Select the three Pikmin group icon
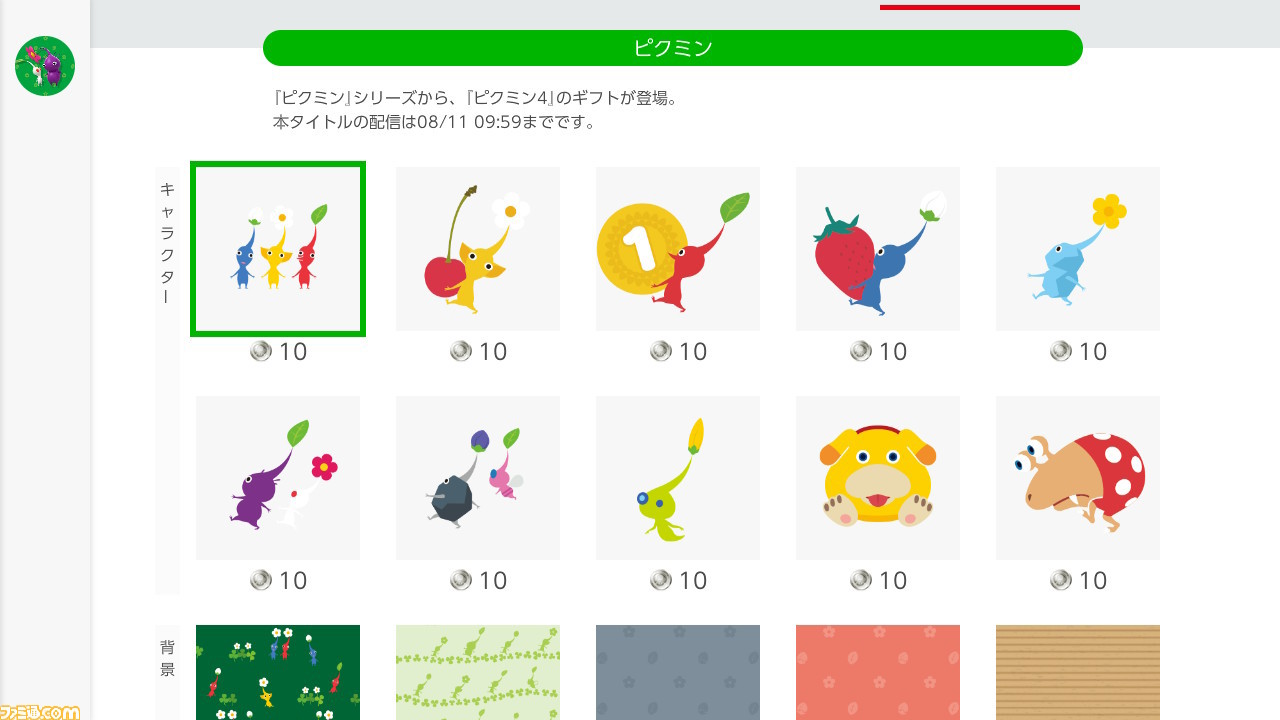 tap(278, 249)
